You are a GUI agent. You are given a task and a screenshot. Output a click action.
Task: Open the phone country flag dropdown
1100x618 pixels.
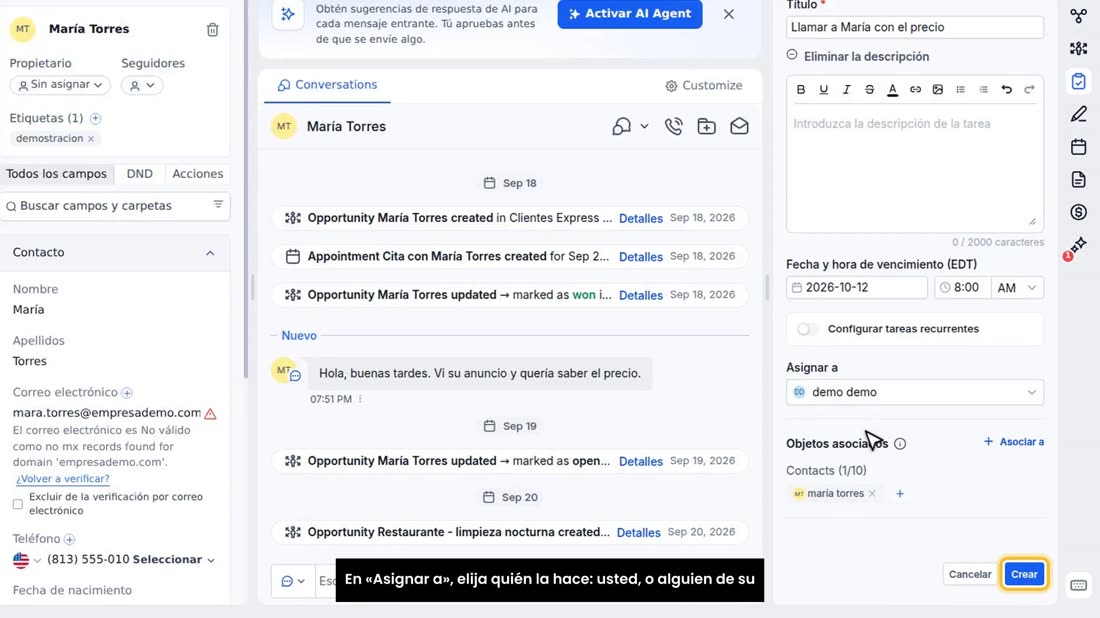tap(27, 560)
